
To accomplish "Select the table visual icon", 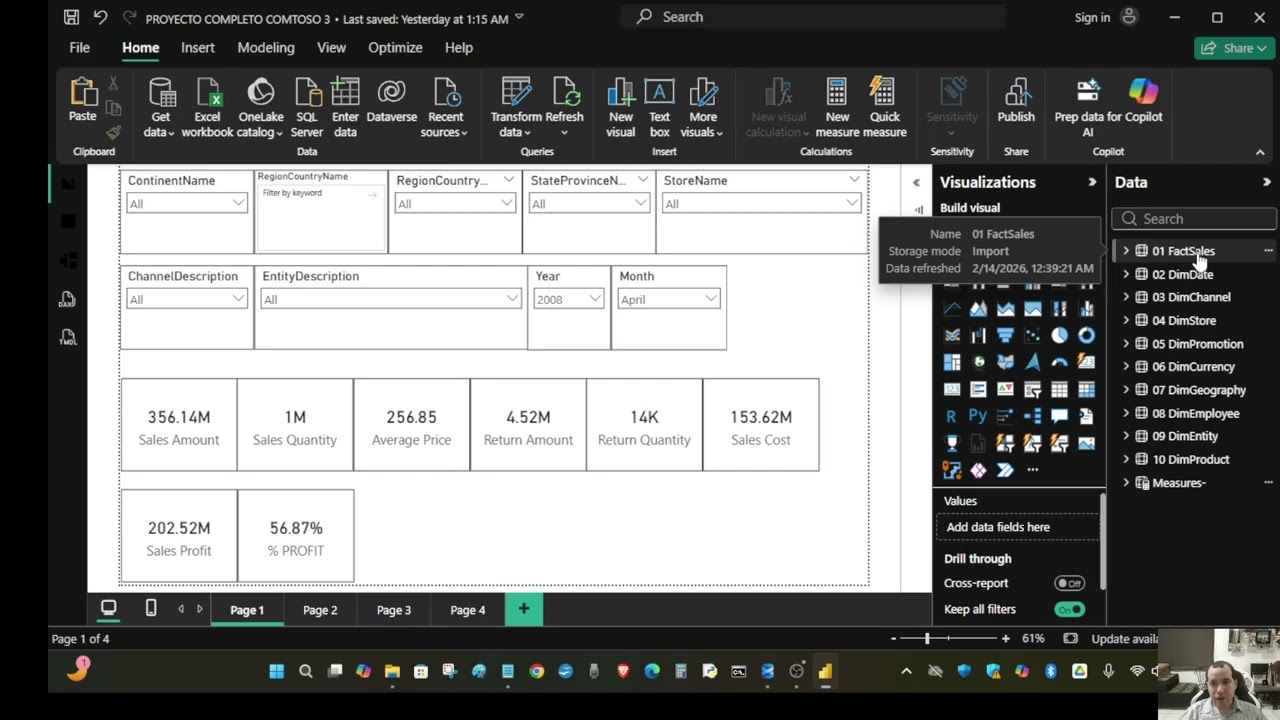I will [1059, 389].
